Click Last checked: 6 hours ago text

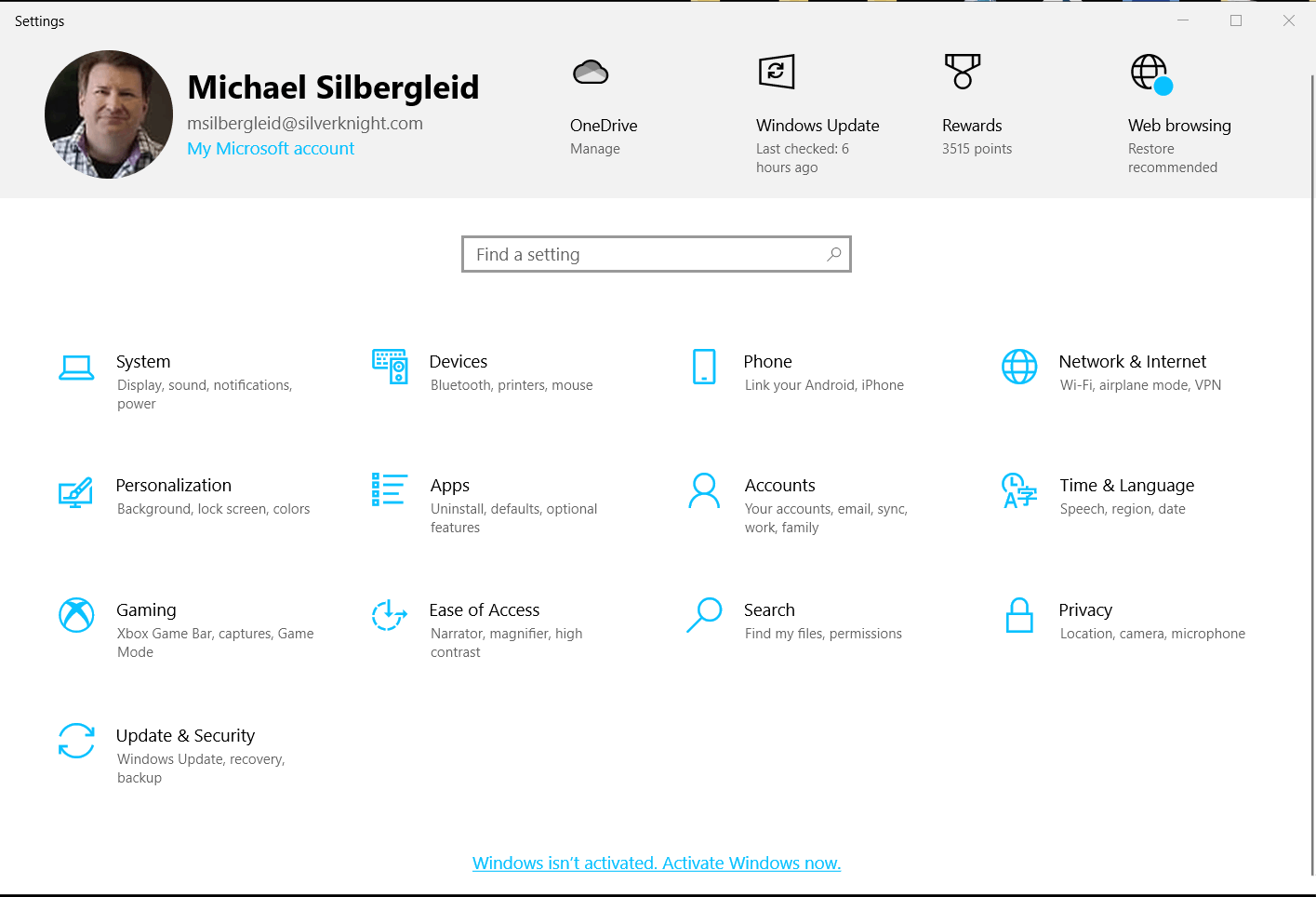click(803, 158)
